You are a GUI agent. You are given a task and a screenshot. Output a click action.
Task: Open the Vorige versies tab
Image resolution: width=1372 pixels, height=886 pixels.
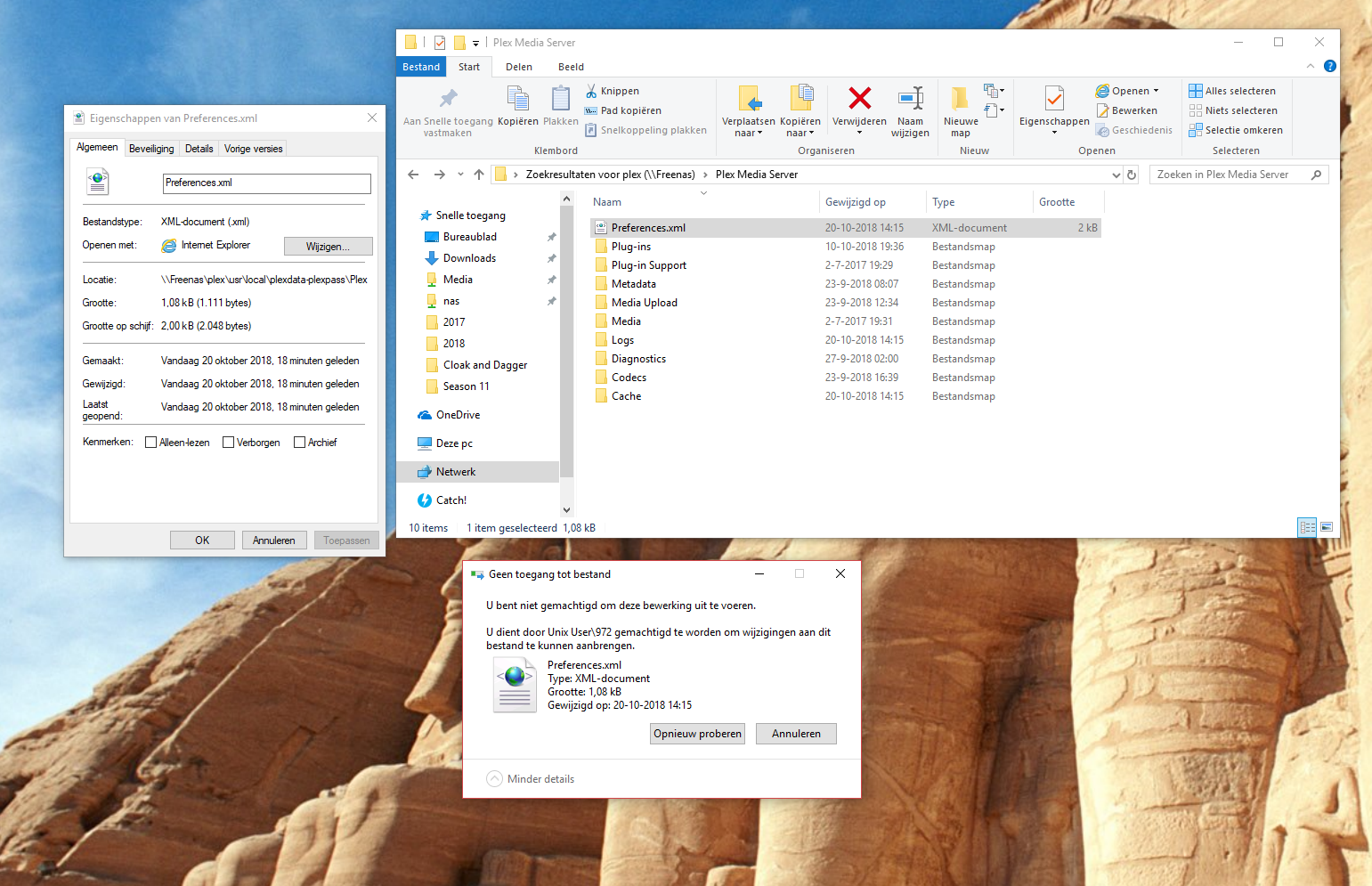[x=253, y=149]
